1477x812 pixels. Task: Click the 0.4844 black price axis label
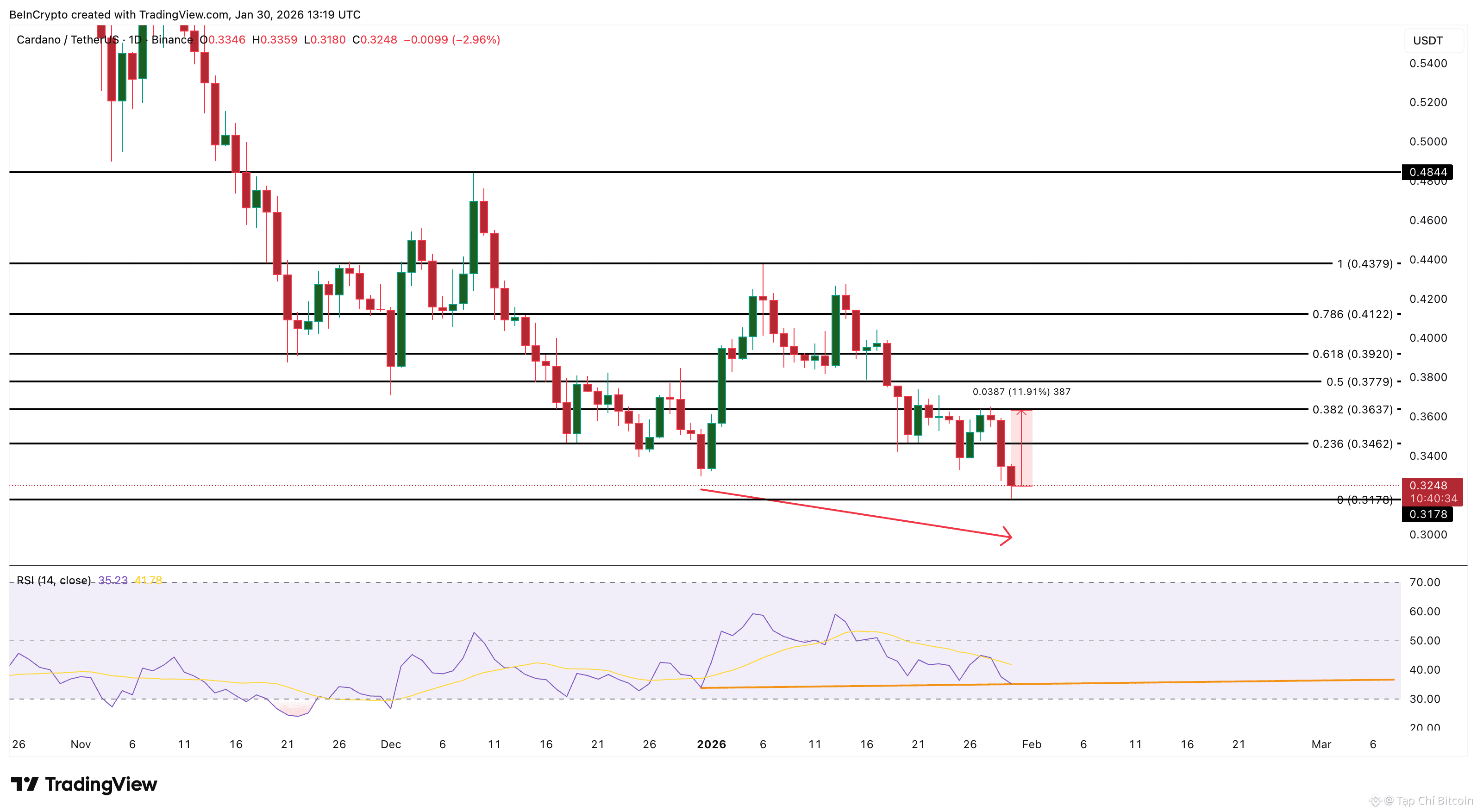[x=1427, y=172]
